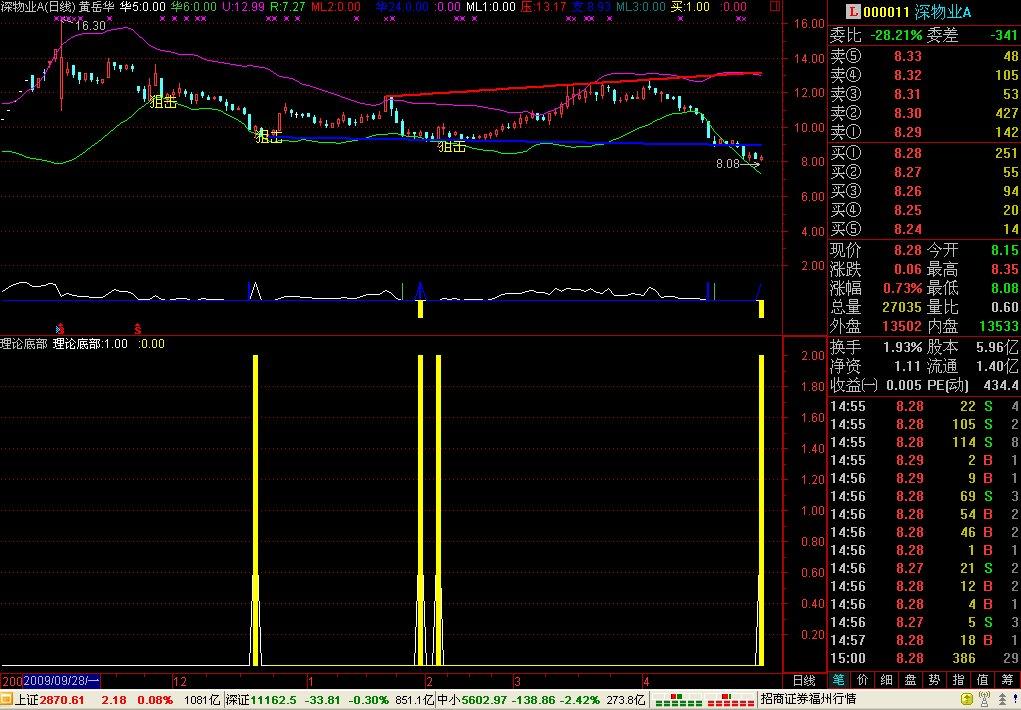Click the signal antenna icon in status bar

tap(984, 700)
